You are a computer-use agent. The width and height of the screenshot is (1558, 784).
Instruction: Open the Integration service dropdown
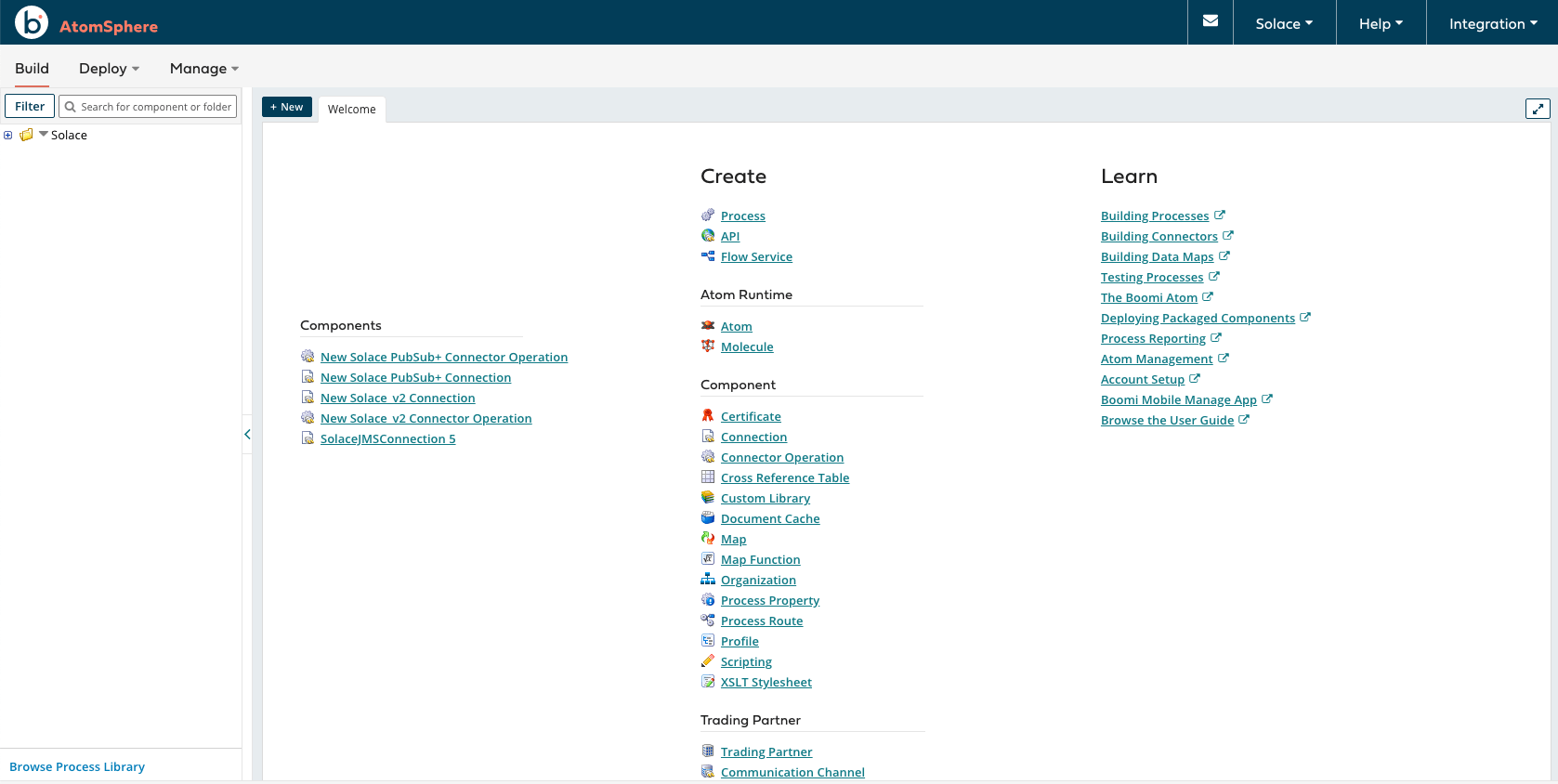click(1492, 23)
